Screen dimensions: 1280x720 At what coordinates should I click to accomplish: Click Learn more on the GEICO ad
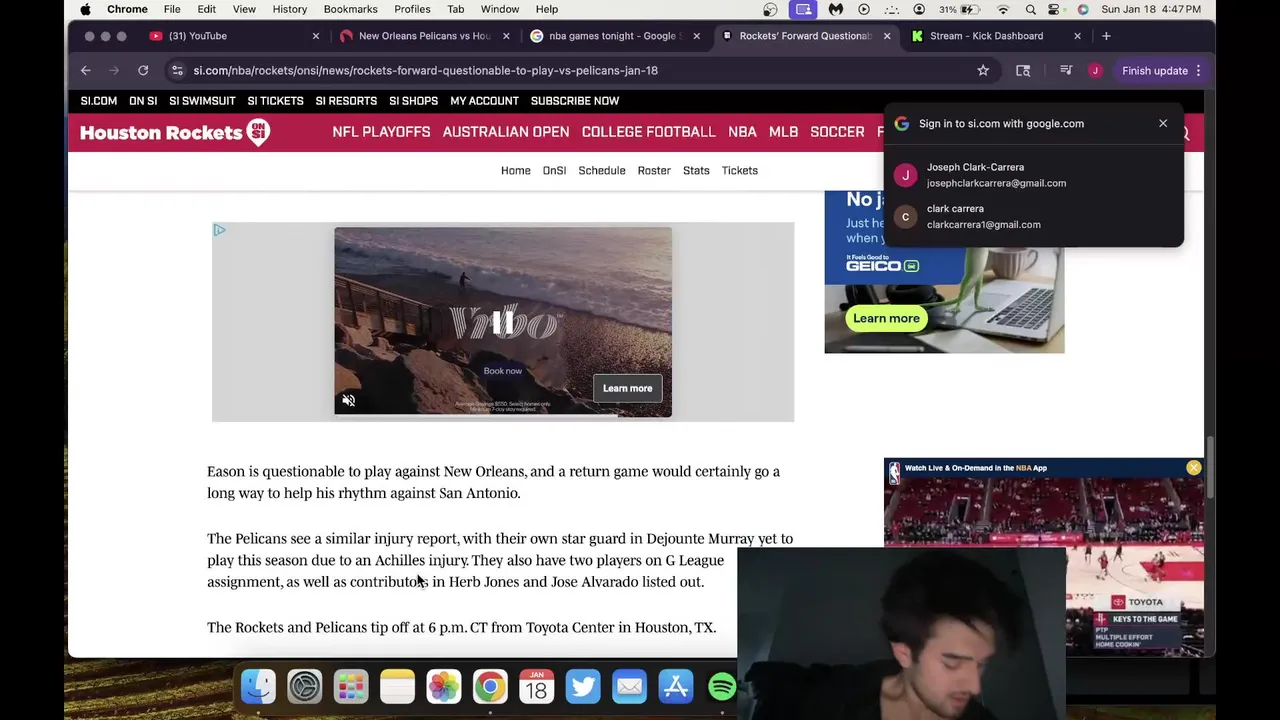coord(886,318)
